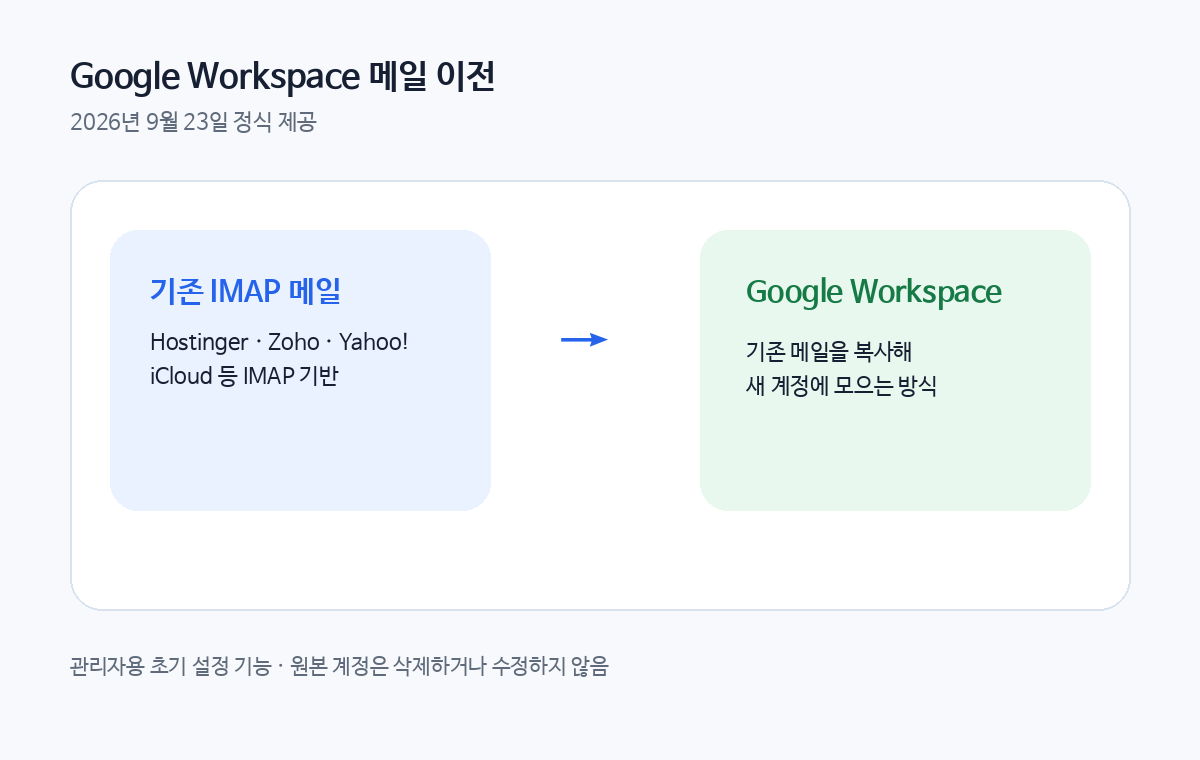Viewport: 1200px width, 760px height.
Task: Click the line 'iCloud 등 IMAP 기반'
Action: coord(244,376)
